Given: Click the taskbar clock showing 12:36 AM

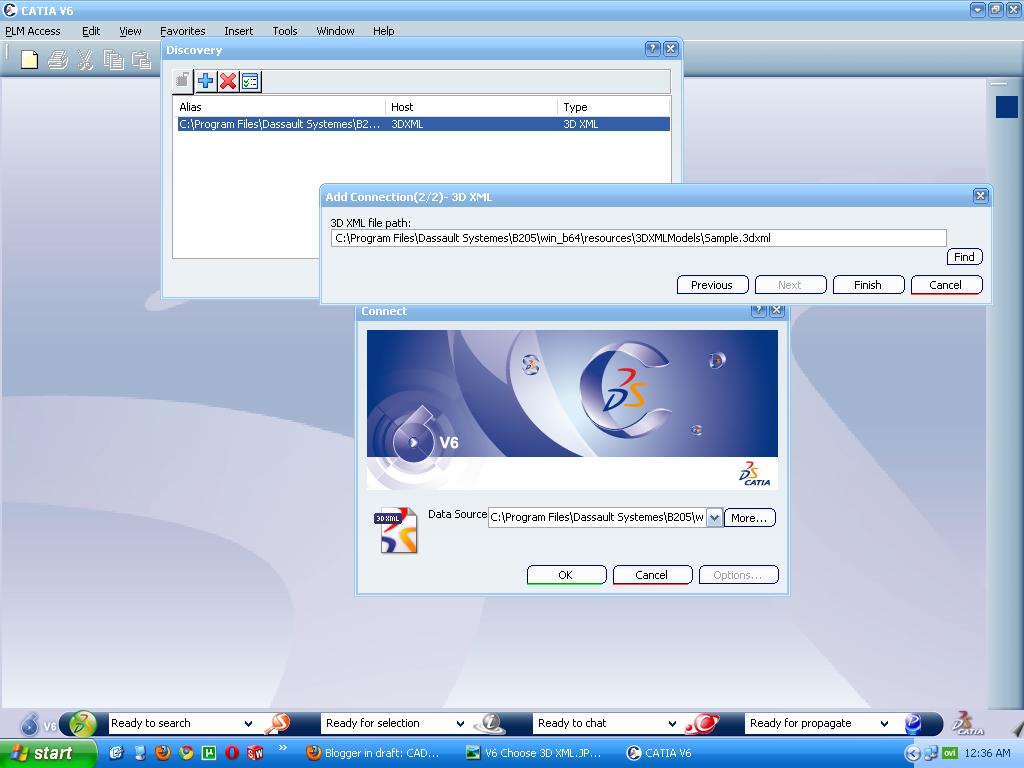Looking at the screenshot, I should pyautogui.click(x=987, y=753).
